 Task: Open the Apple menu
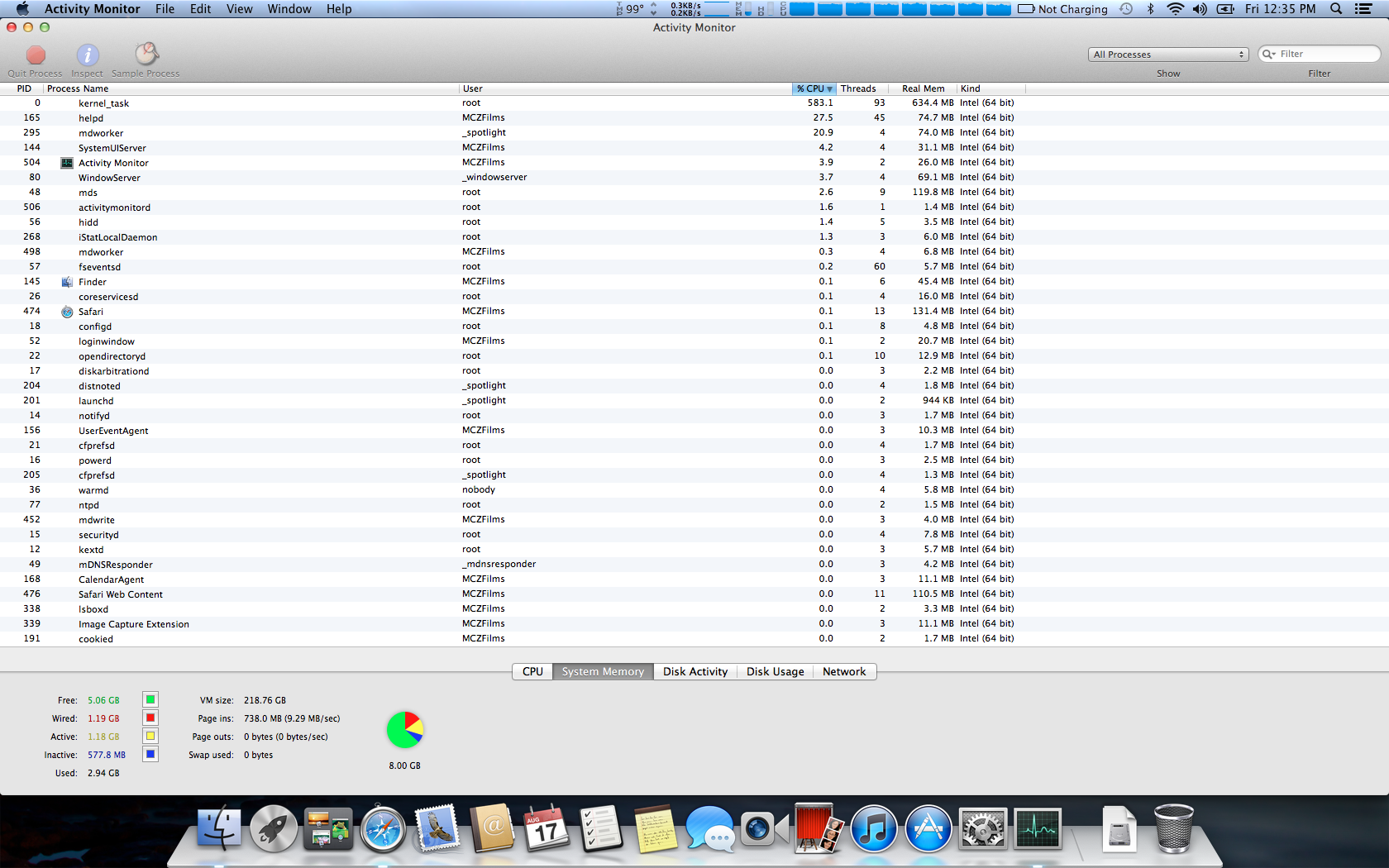tap(22, 9)
